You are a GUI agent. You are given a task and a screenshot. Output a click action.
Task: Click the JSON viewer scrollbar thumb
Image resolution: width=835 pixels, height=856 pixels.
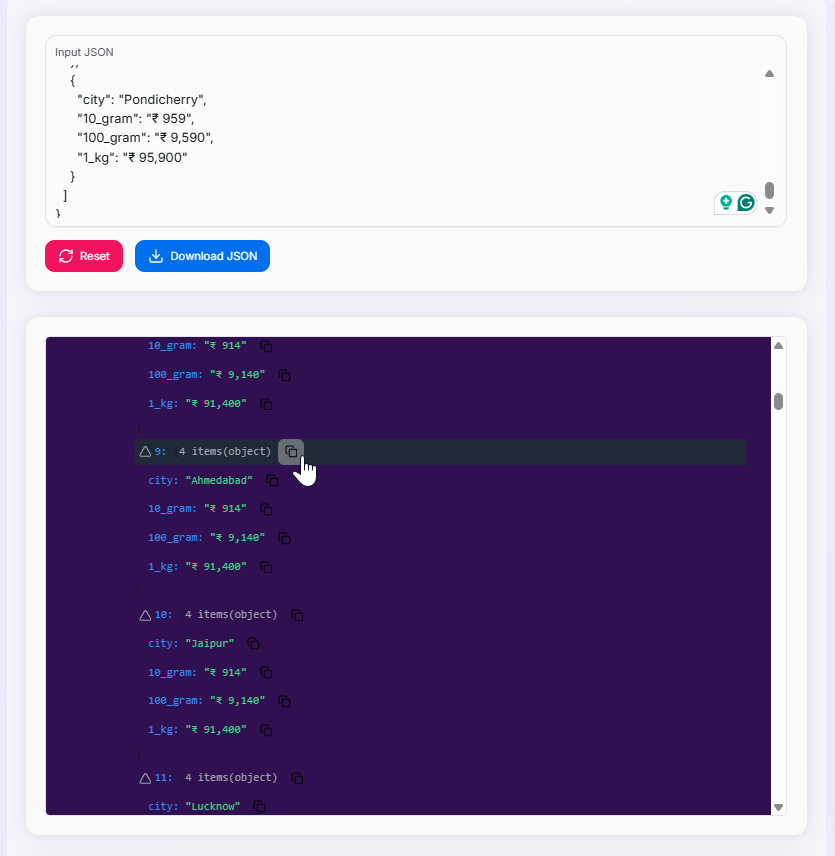pos(778,401)
